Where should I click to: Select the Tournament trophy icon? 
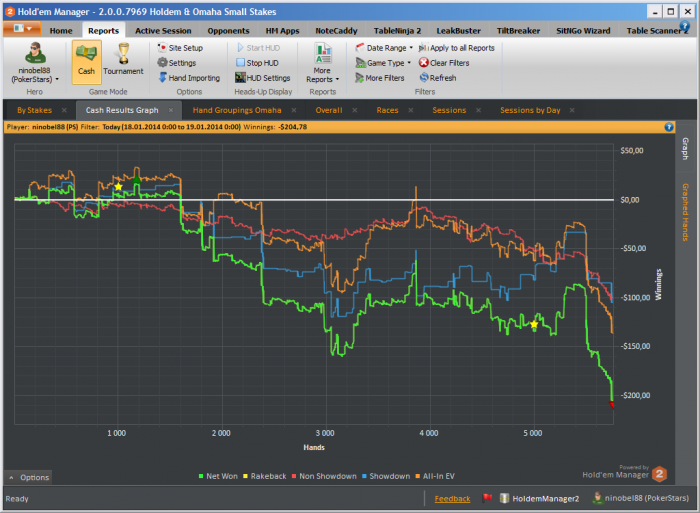[124, 54]
